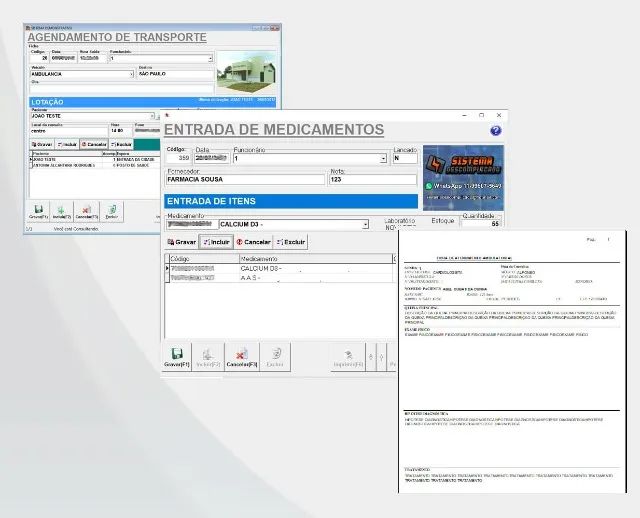The height and width of the screenshot is (518, 640).
Task: Select JOAO TESTE row in Transporte passenger grid
Action: pos(95,160)
